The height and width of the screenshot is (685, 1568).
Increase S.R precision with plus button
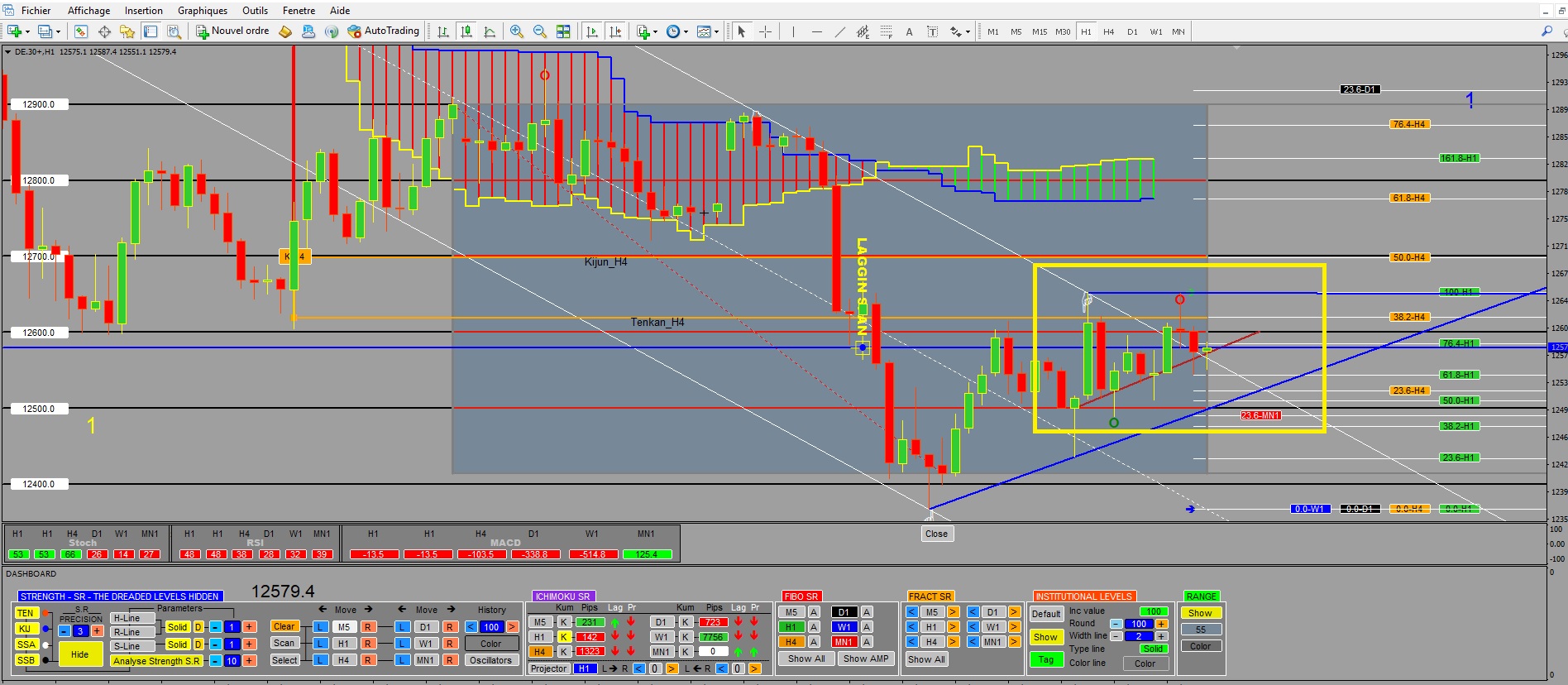click(x=97, y=631)
